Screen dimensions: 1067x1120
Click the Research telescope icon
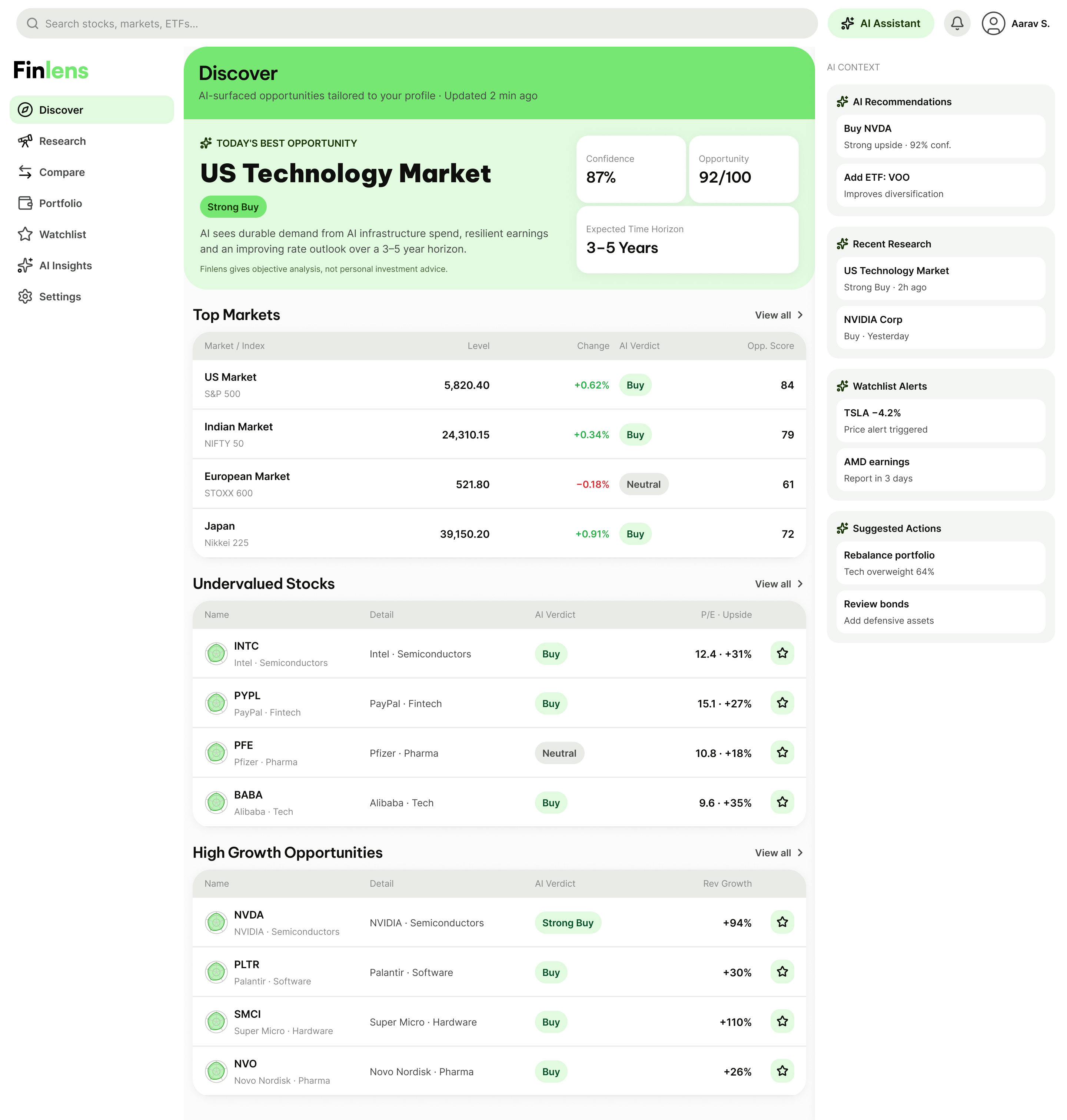pyautogui.click(x=25, y=141)
